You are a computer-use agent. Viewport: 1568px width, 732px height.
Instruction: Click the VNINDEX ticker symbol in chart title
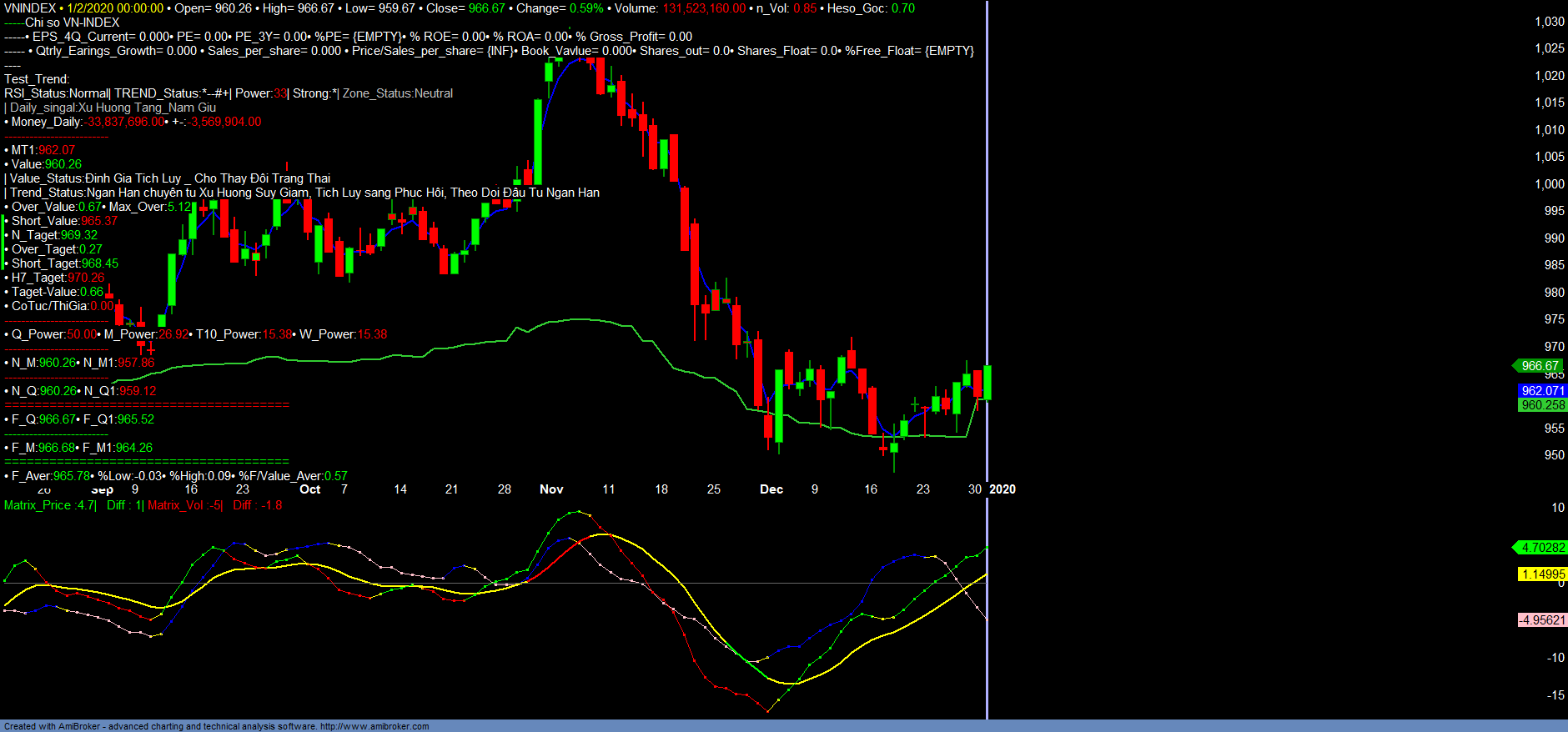click(30, 8)
